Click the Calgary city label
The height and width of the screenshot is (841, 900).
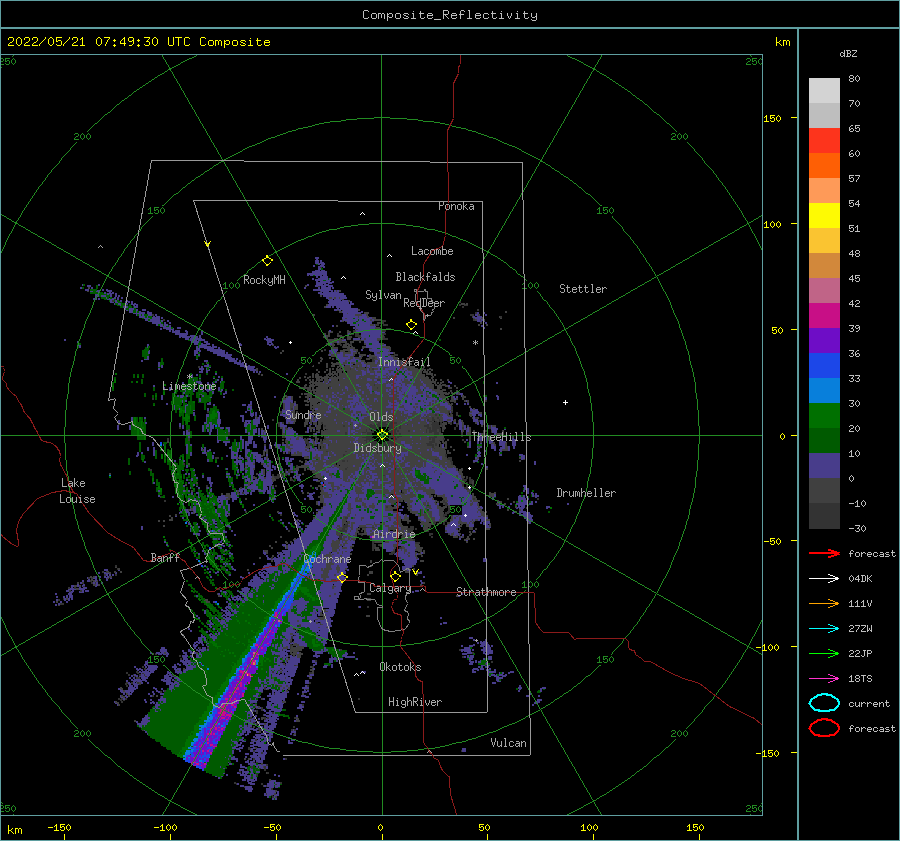pyautogui.click(x=390, y=588)
